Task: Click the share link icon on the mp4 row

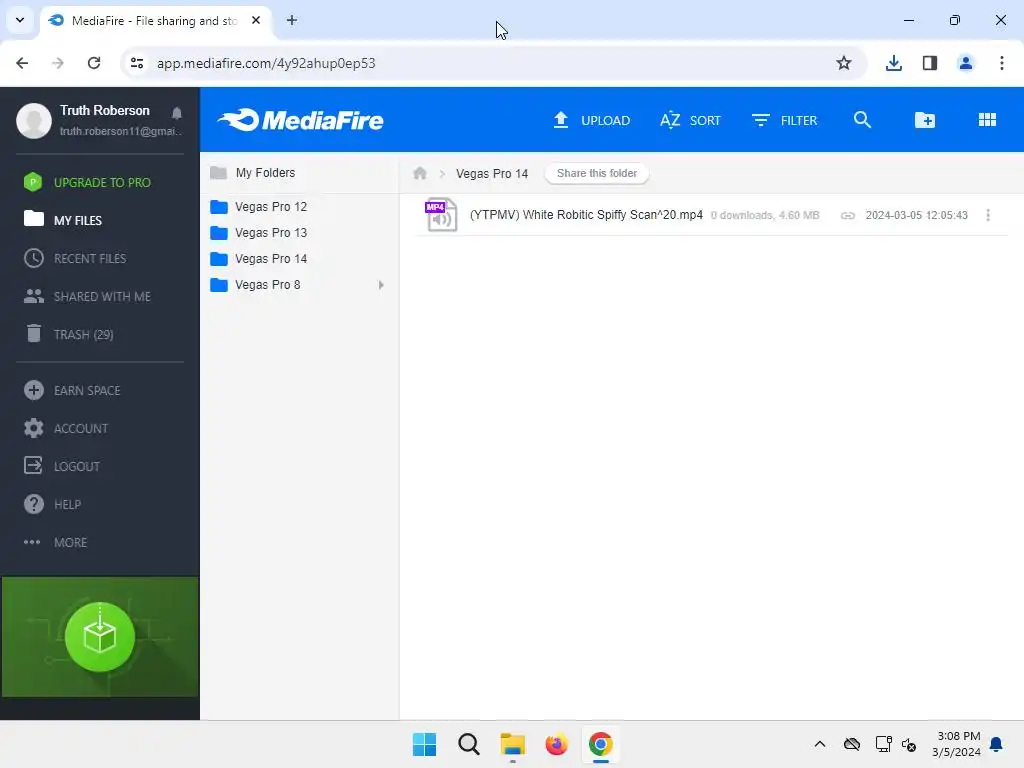Action: [847, 216]
